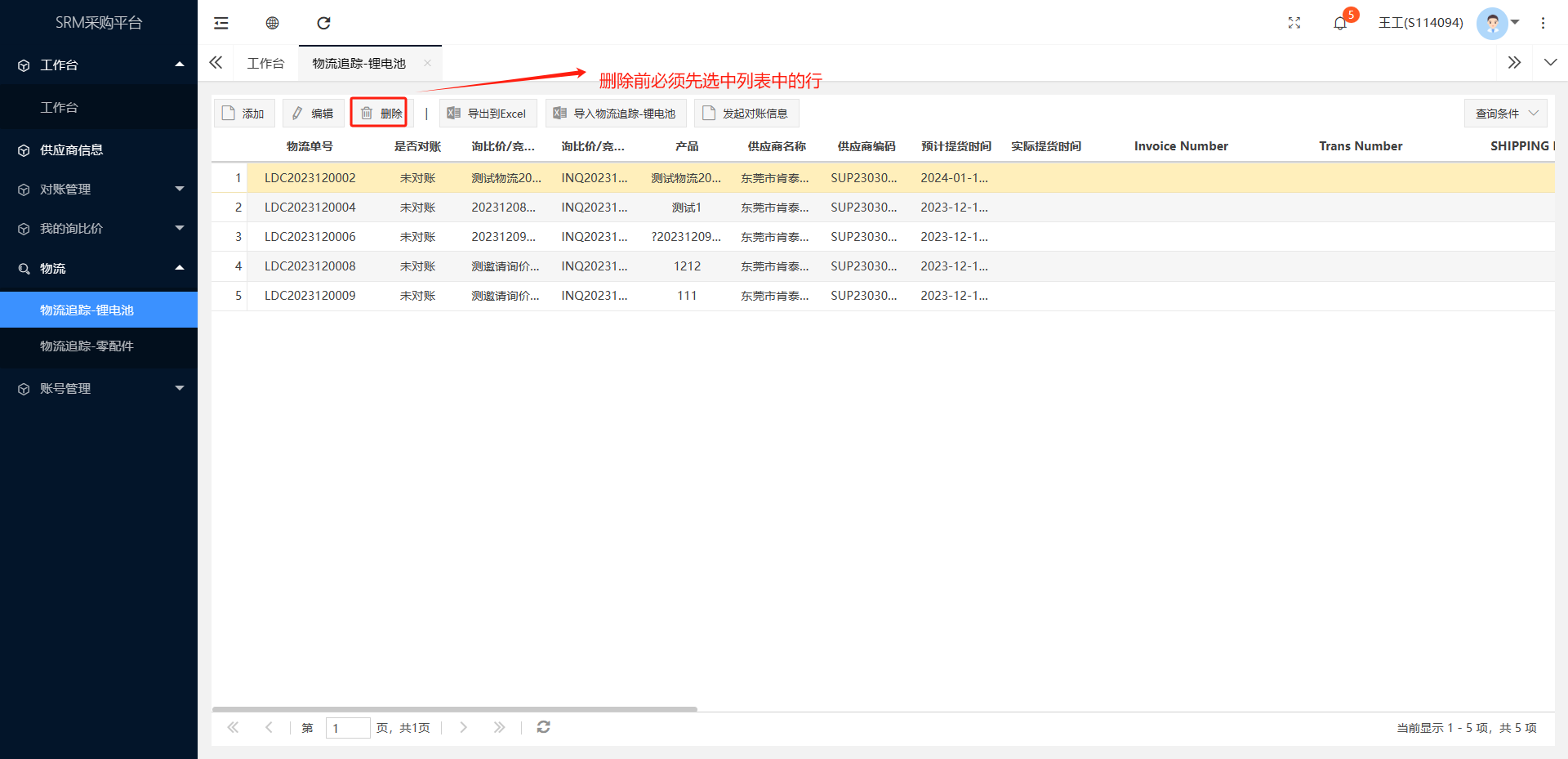This screenshot has width=1568, height=759.
Task: Click 导入物流追踪-锂电池 button
Action: (x=616, y=113)
